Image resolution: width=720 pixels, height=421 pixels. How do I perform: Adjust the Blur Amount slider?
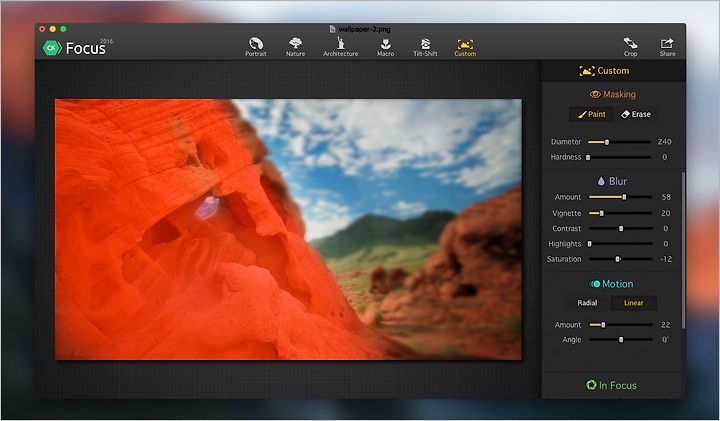tap(620, 197)
